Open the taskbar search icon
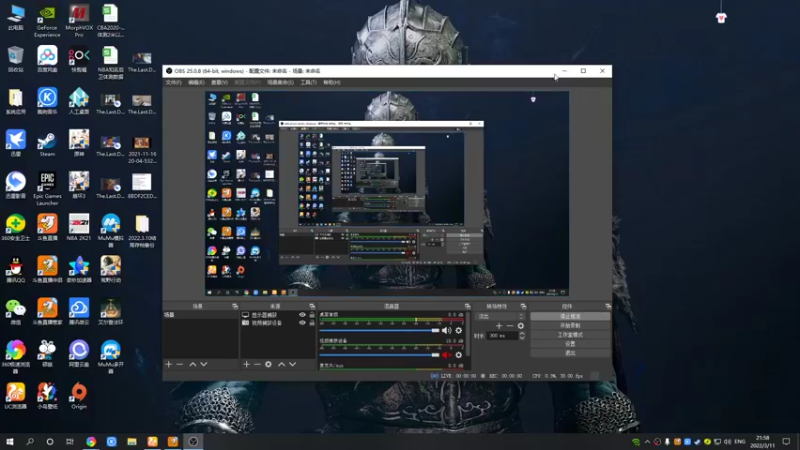This screenshot has height=450, width=800. click(x=30, y=441)
